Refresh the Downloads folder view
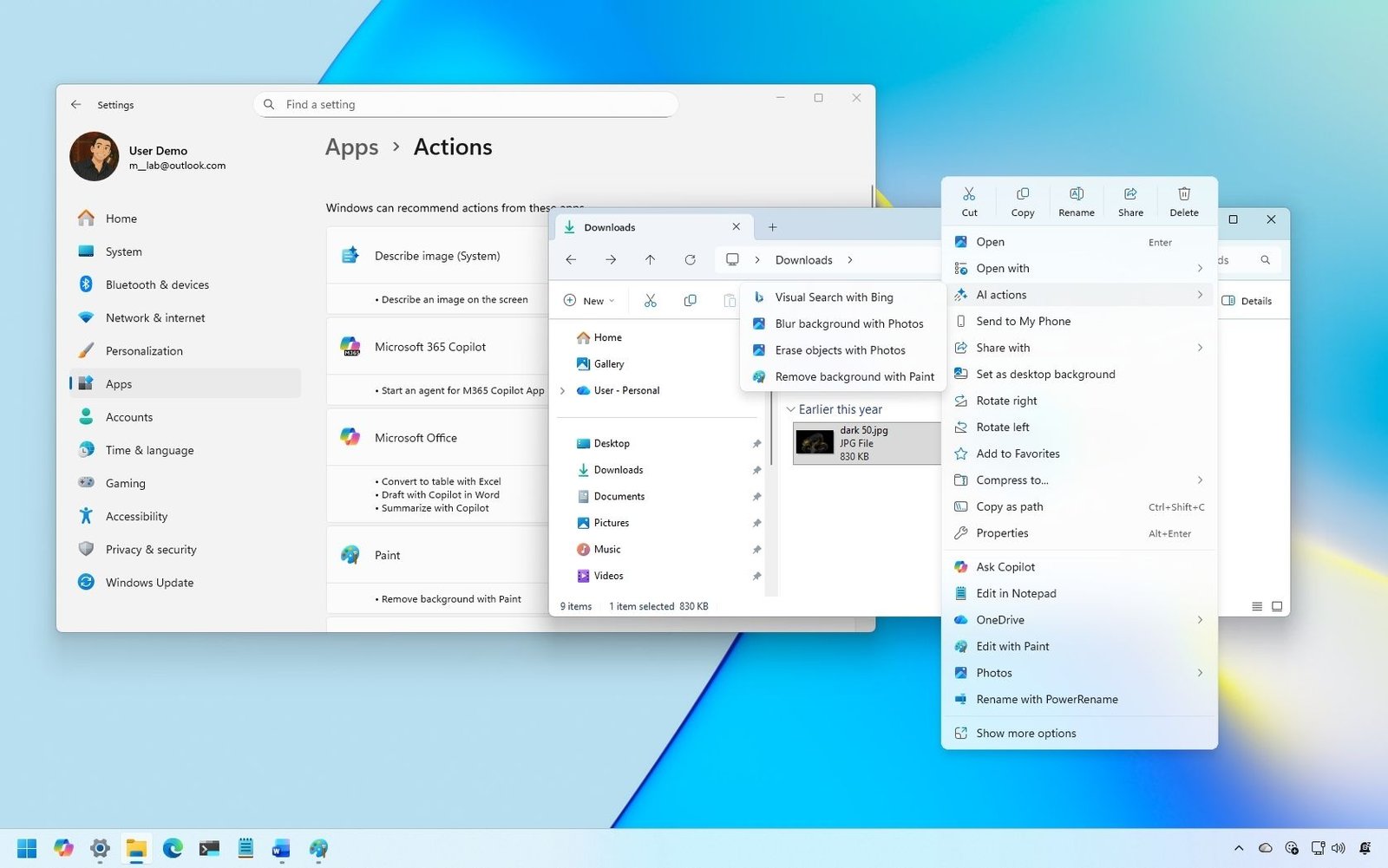The image size is (1388, 868). pyautogui.click(x=690, y=259)
